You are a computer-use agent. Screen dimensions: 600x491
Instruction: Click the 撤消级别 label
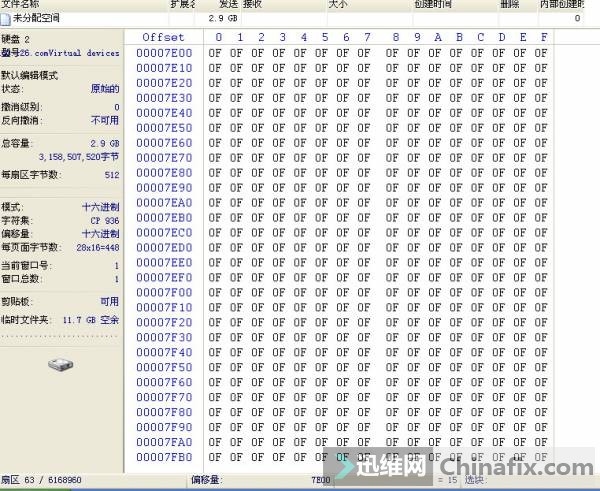coord(20,107)
